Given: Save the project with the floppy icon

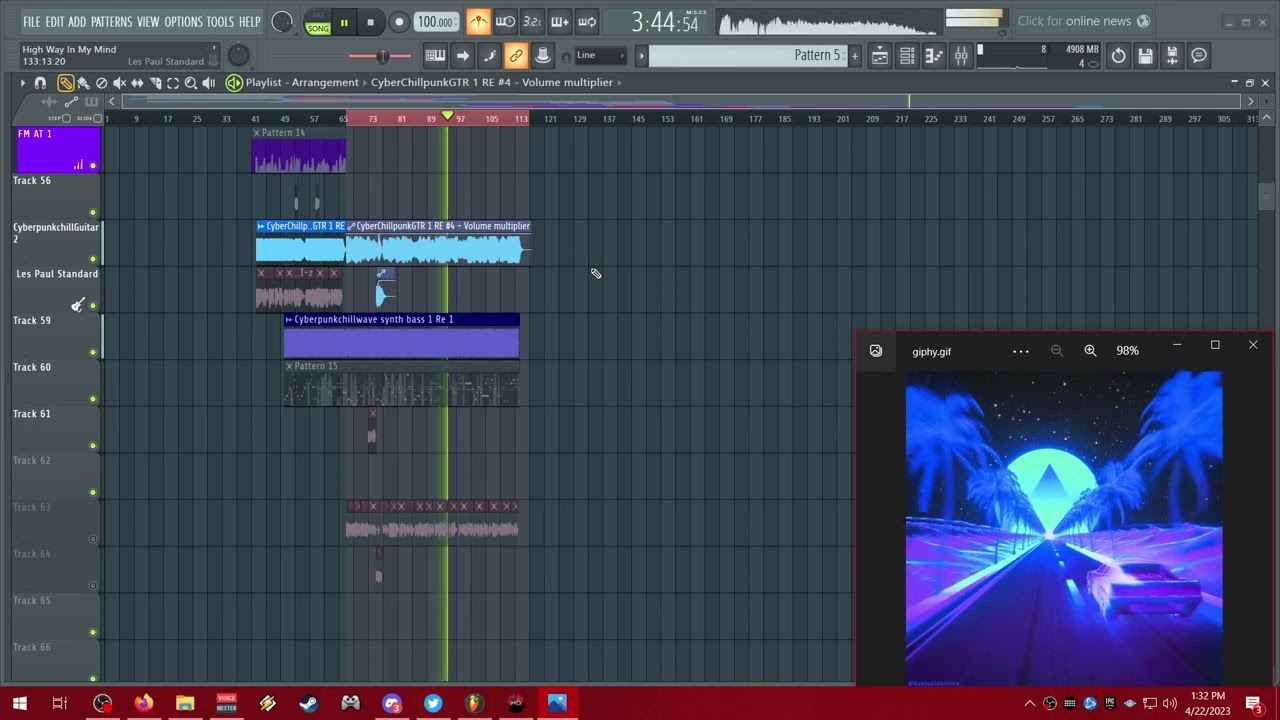Looking at the screenshot, I should click(1145, 55).
